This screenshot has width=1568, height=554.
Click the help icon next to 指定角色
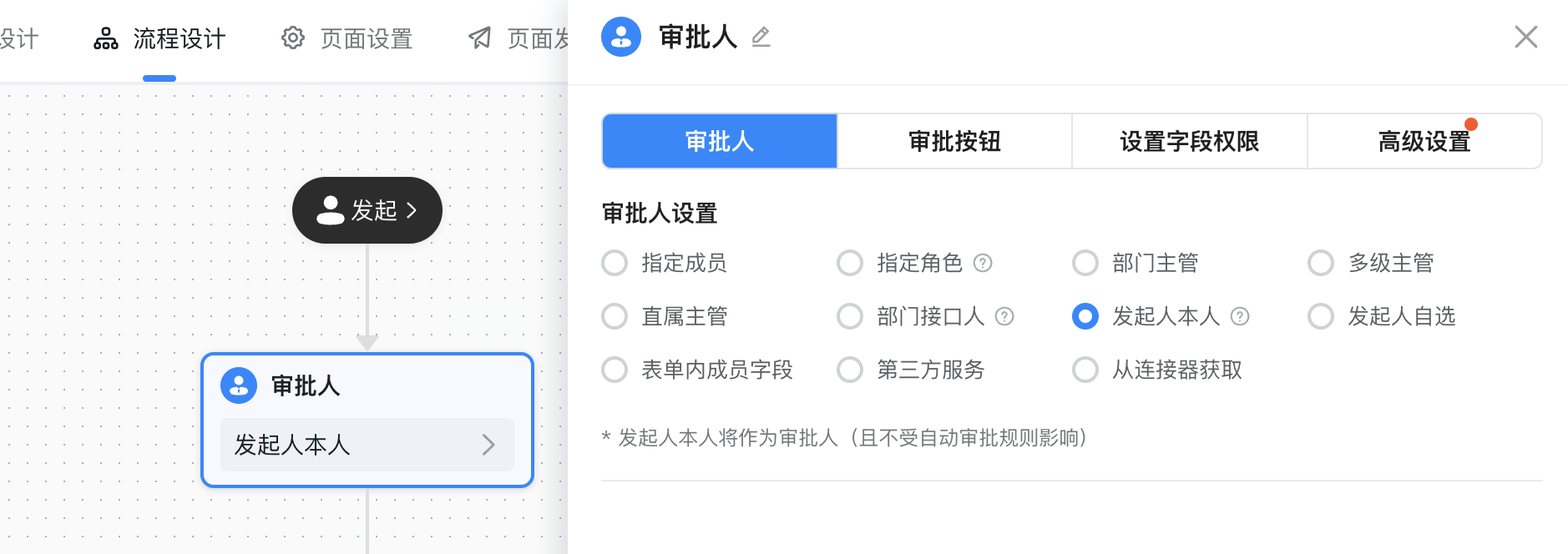[x=984, y=263]
